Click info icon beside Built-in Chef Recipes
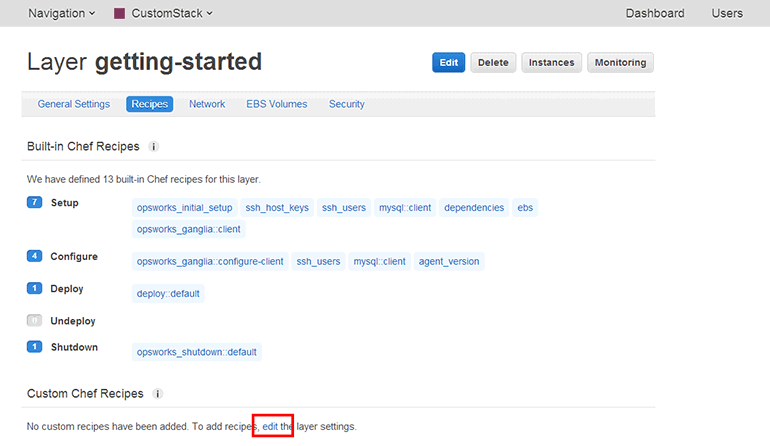The height and width of the screenshot is (446, 770). click(154, 147)
